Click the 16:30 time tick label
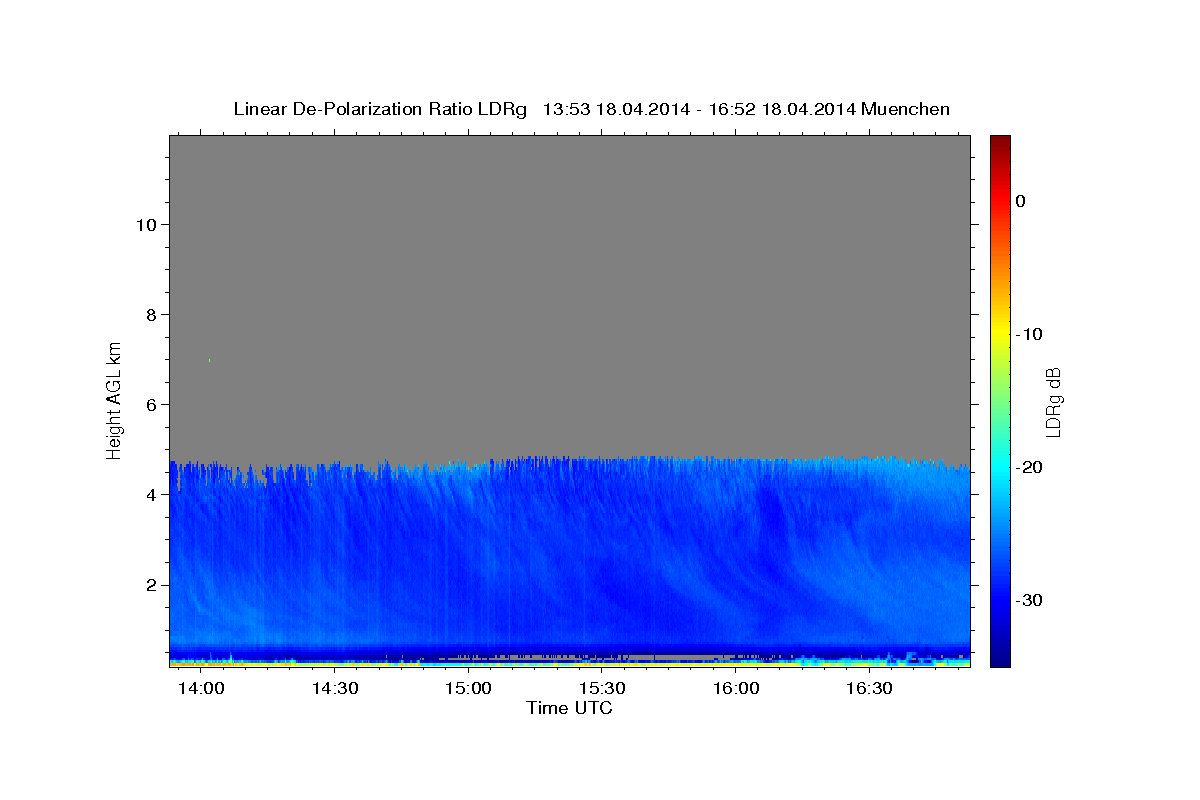The height and width of the screenshot is (800, 1200). click(x=870, y=689)
